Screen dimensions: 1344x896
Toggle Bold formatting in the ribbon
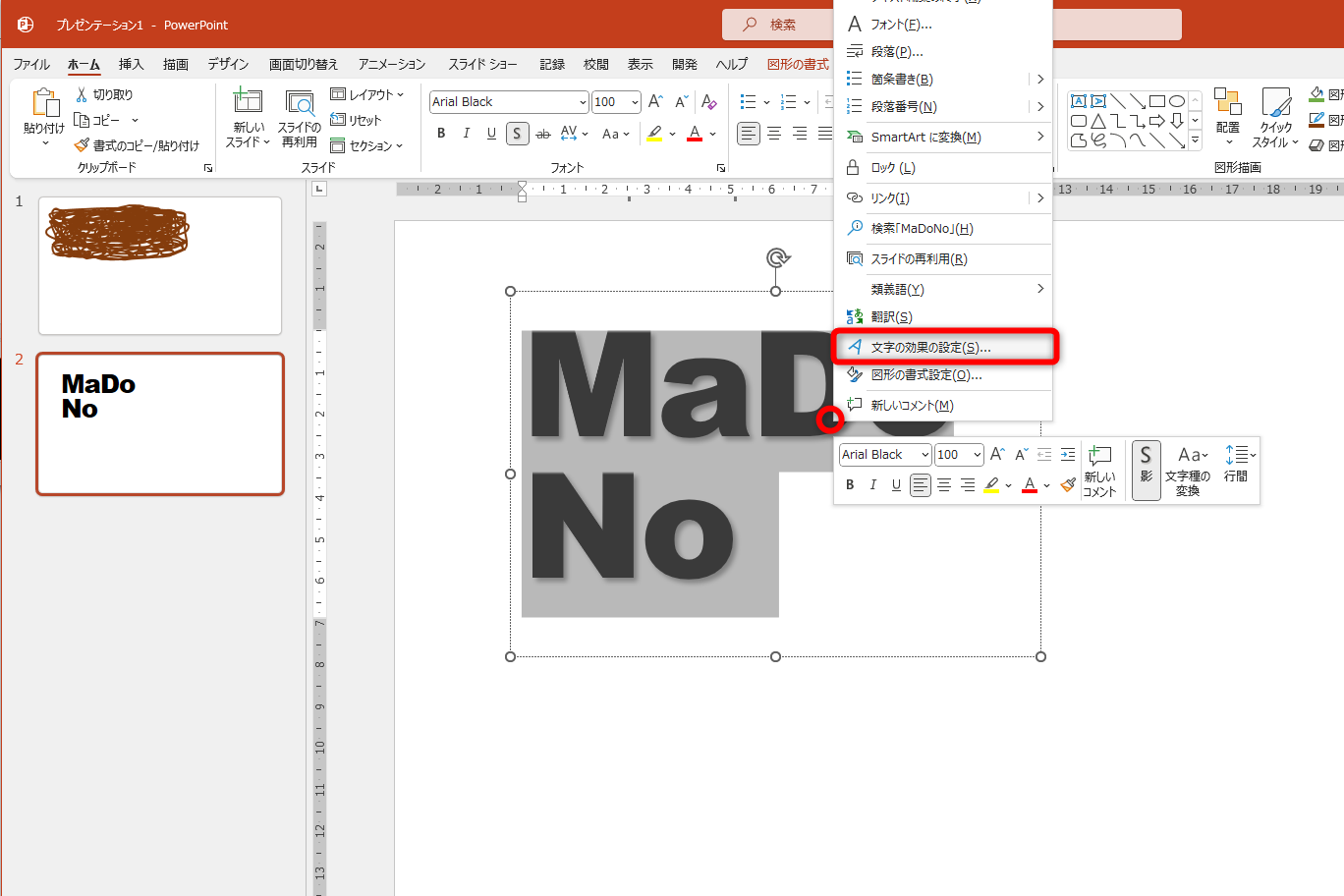coord(440,134)
